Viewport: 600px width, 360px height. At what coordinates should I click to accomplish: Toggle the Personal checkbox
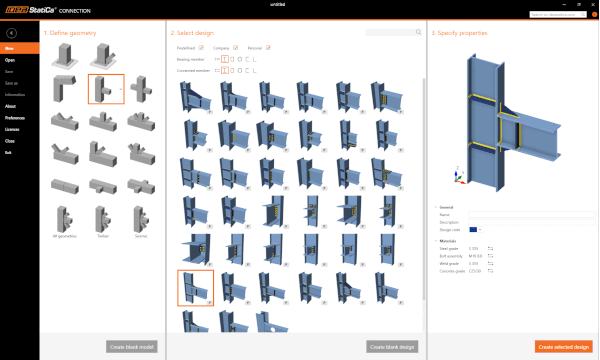point(268,48)
